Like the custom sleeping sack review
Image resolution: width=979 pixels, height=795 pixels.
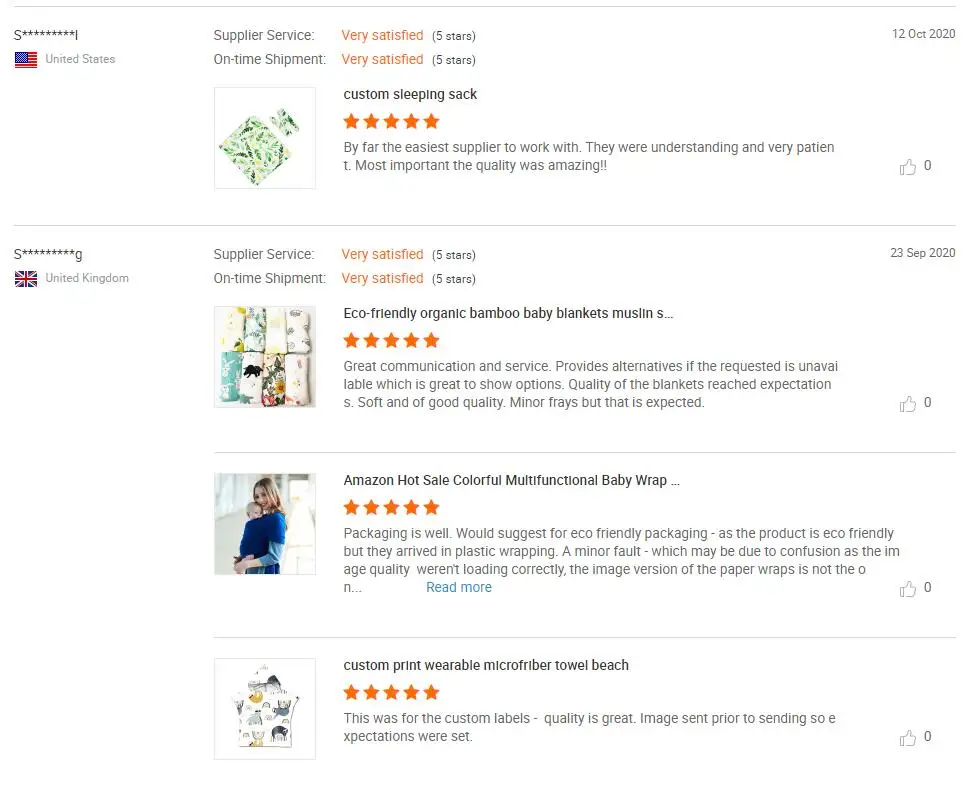tap(908, 167)
